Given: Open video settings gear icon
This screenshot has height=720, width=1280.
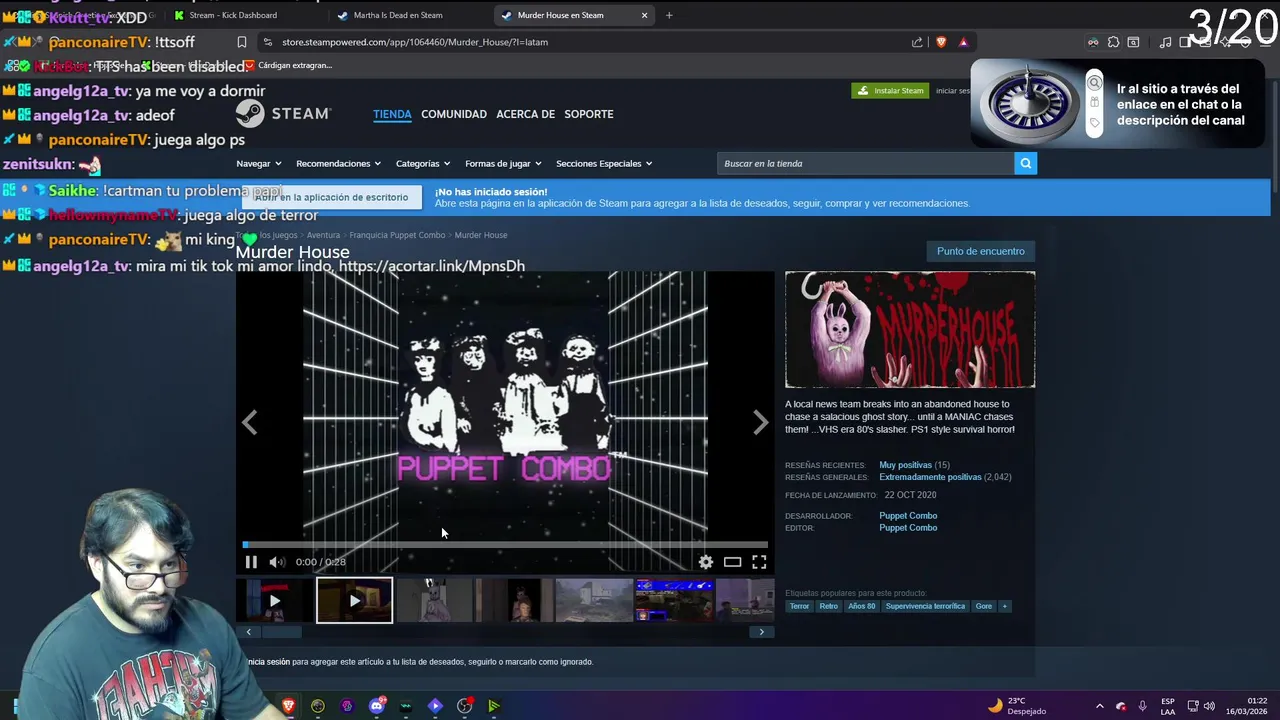Looking at the screenshot, I should coord(706,562).
